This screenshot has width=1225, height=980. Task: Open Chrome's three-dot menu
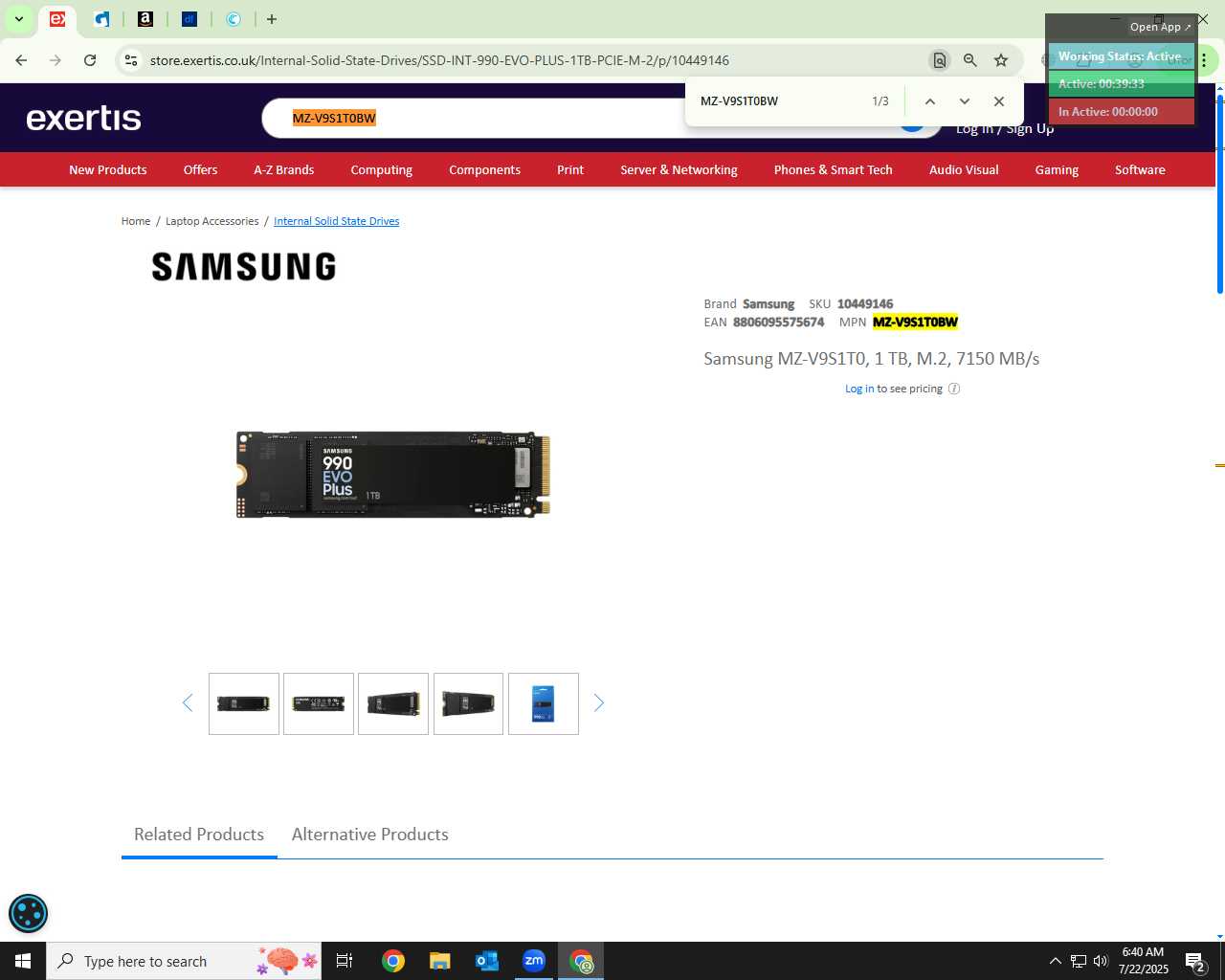pos(1204,60)
